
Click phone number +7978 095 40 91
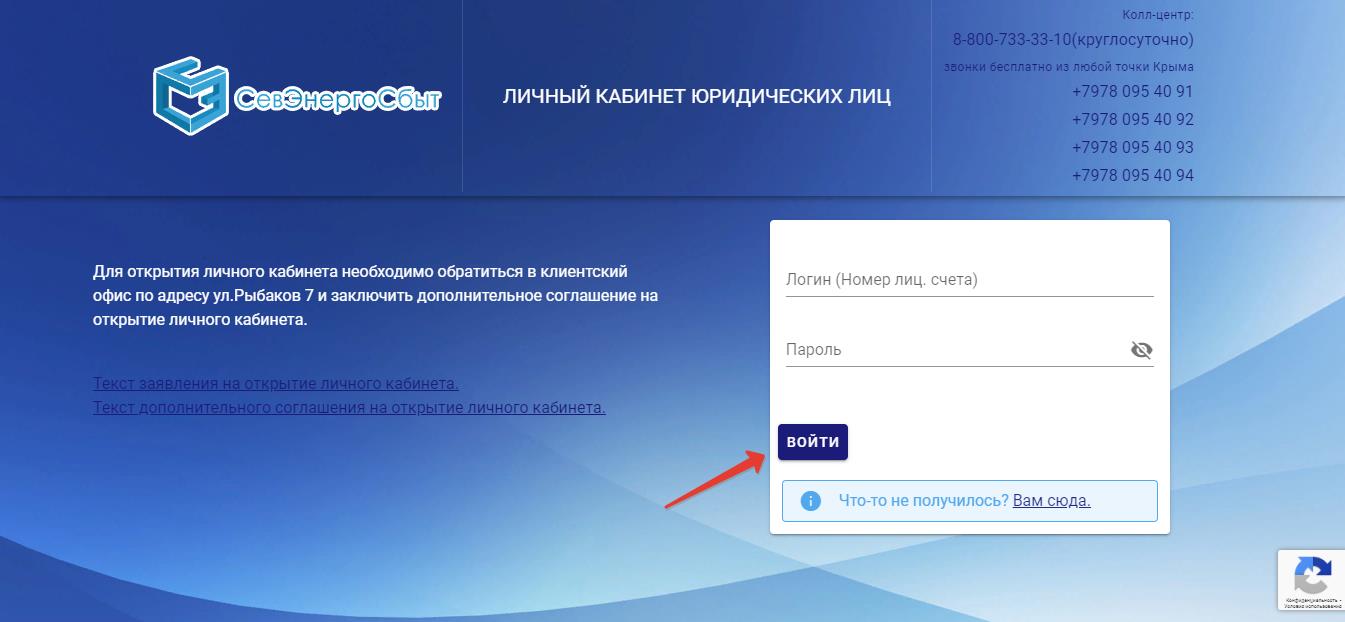coord(1133,91)
